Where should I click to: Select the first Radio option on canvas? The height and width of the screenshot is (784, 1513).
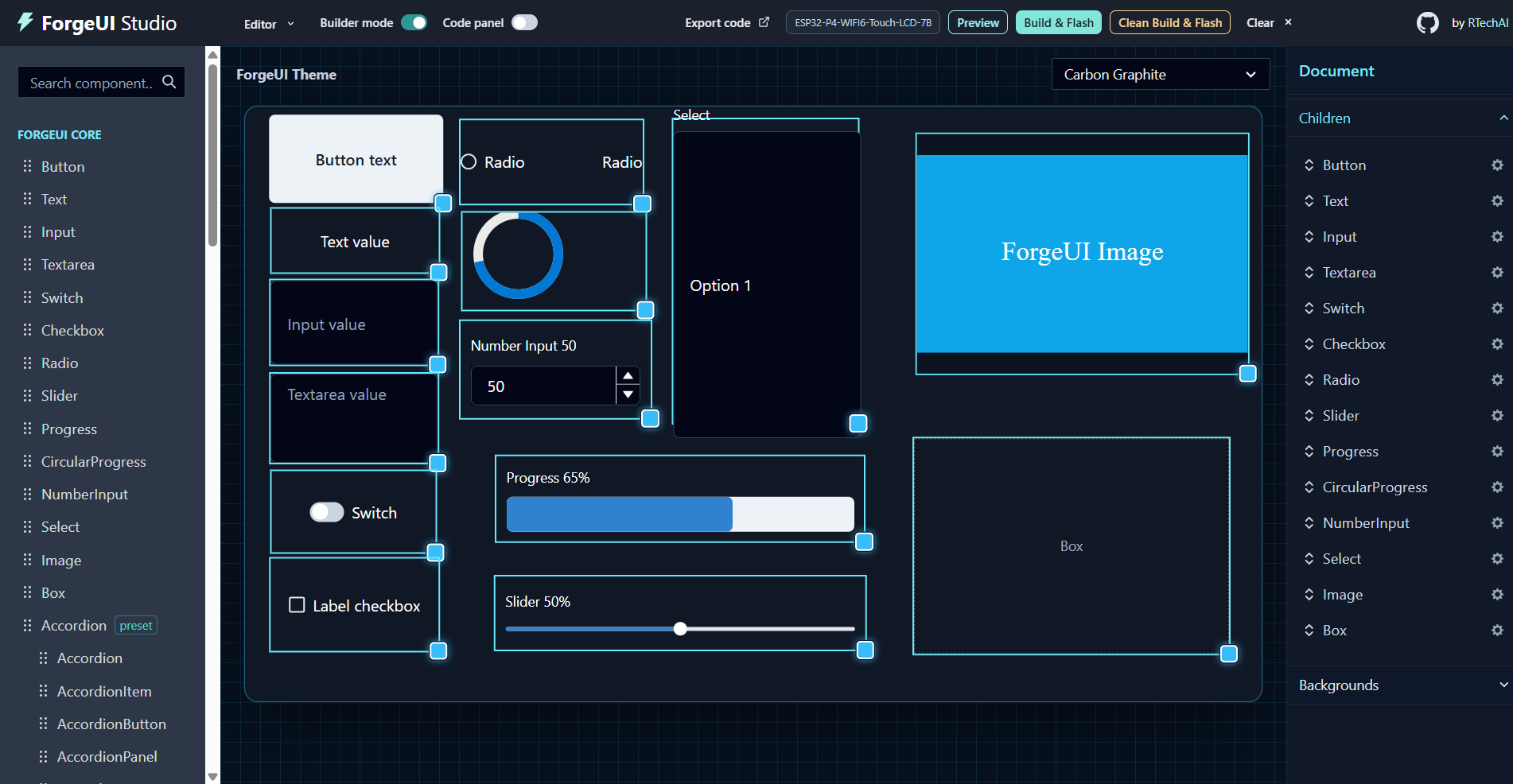tap(469, 161)
